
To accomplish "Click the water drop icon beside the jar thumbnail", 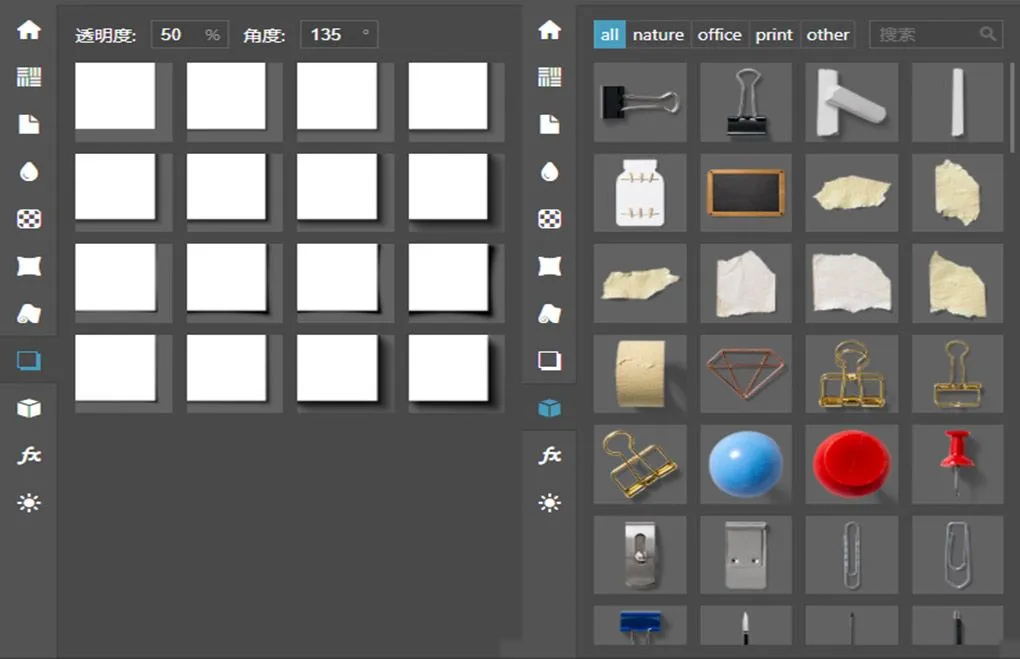I will (549, 172).
